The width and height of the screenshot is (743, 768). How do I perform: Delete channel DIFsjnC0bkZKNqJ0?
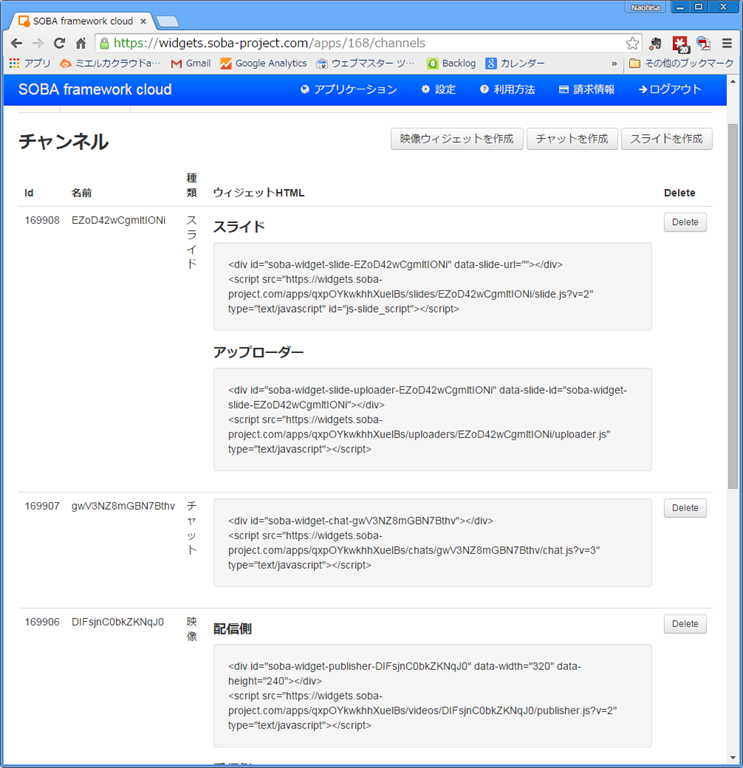tap(685, 624)
